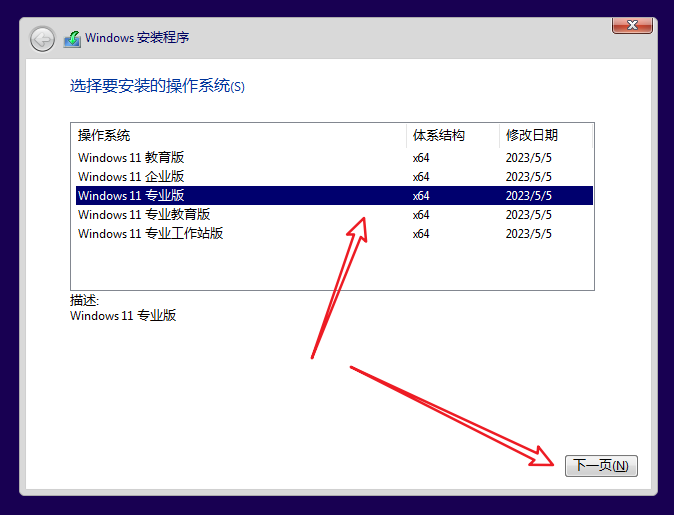Viewport: 674px width, 515px height.
Task: Click x64 in the 专业教育版 row
Action: (421, 215)
